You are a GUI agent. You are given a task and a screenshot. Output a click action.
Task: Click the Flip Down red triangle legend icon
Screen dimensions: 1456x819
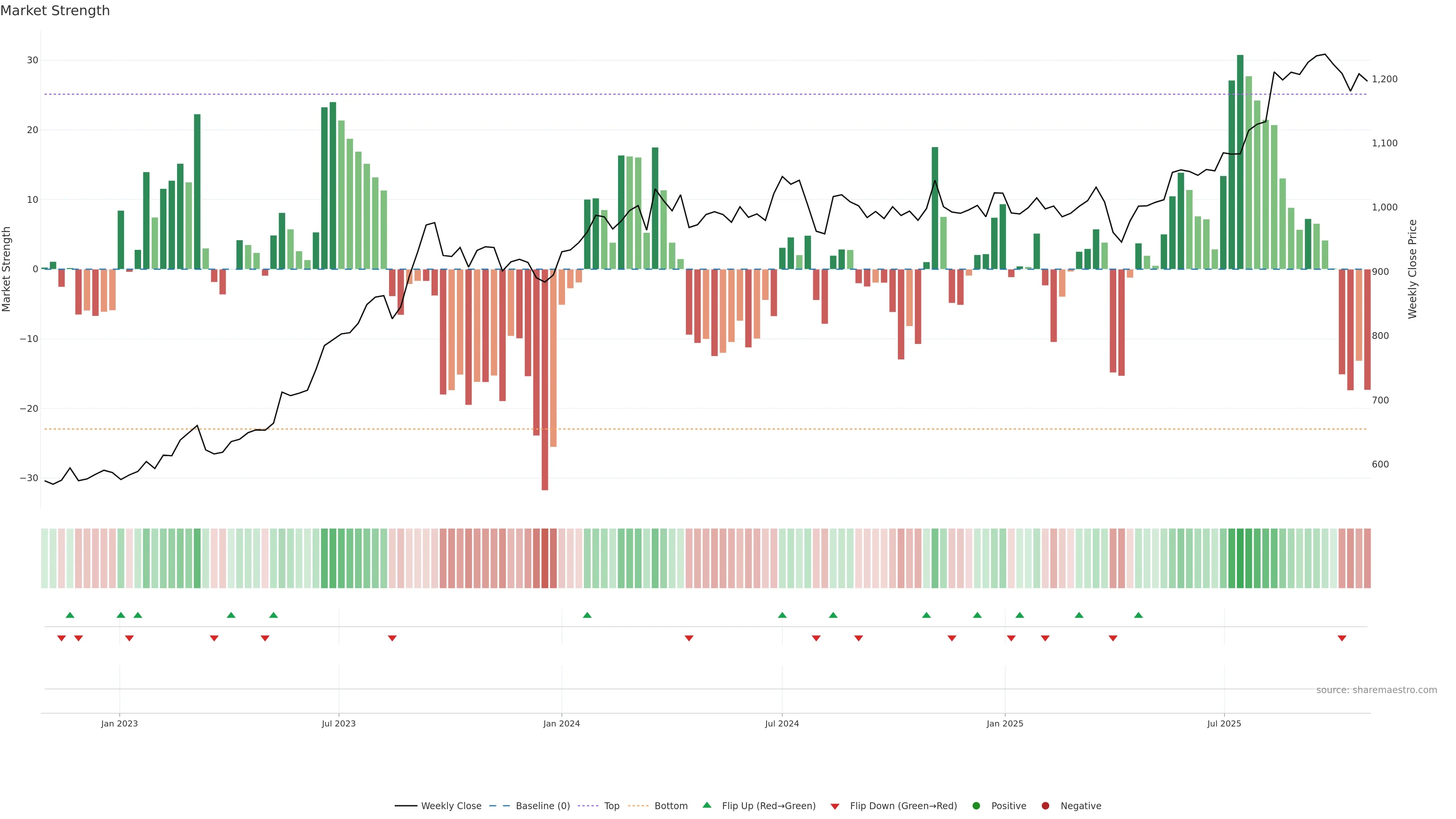(x=835, y=806)
